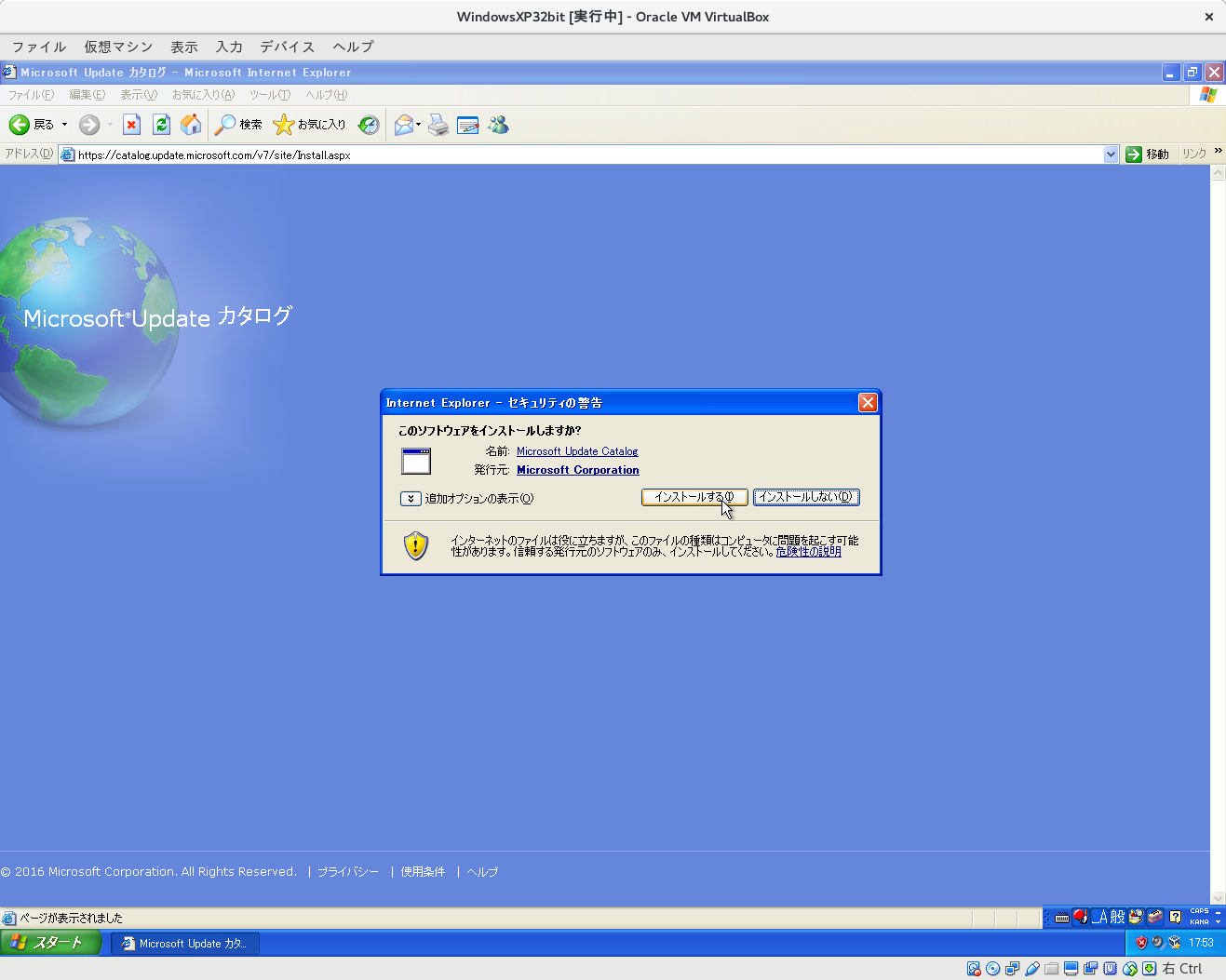Toggle KANA lock indicator on language bar
The width and height of the screenshot is (1226, 980).
pyautogui.click(x=1199, y=922)
